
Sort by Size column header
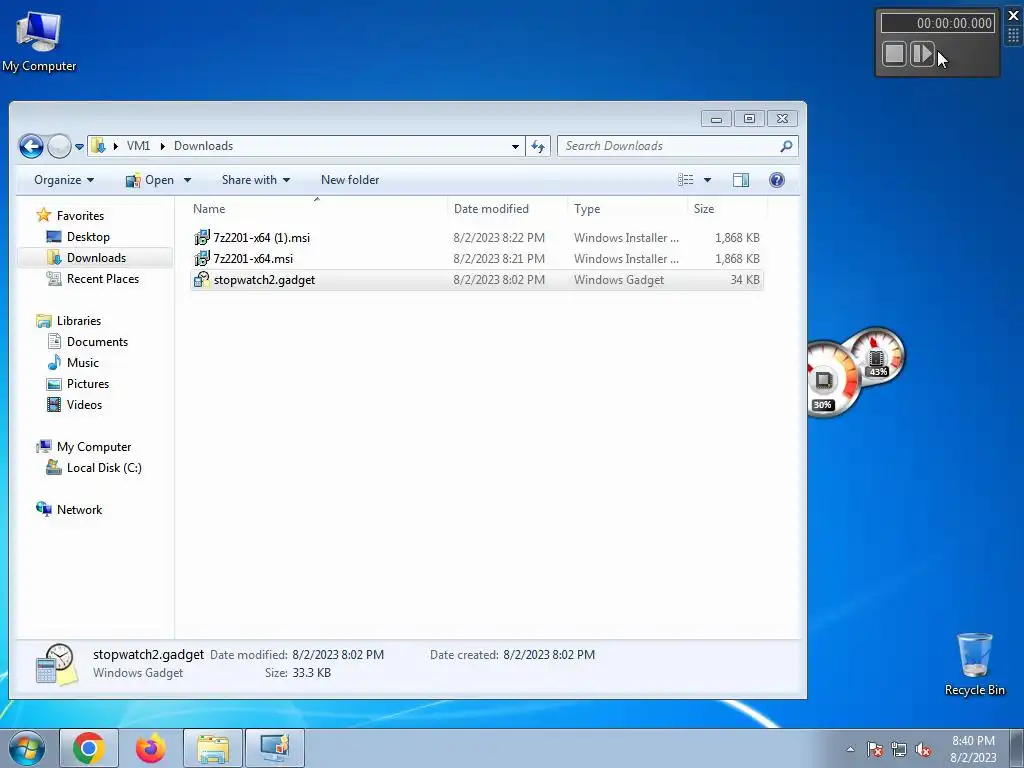tap(728, 209)
